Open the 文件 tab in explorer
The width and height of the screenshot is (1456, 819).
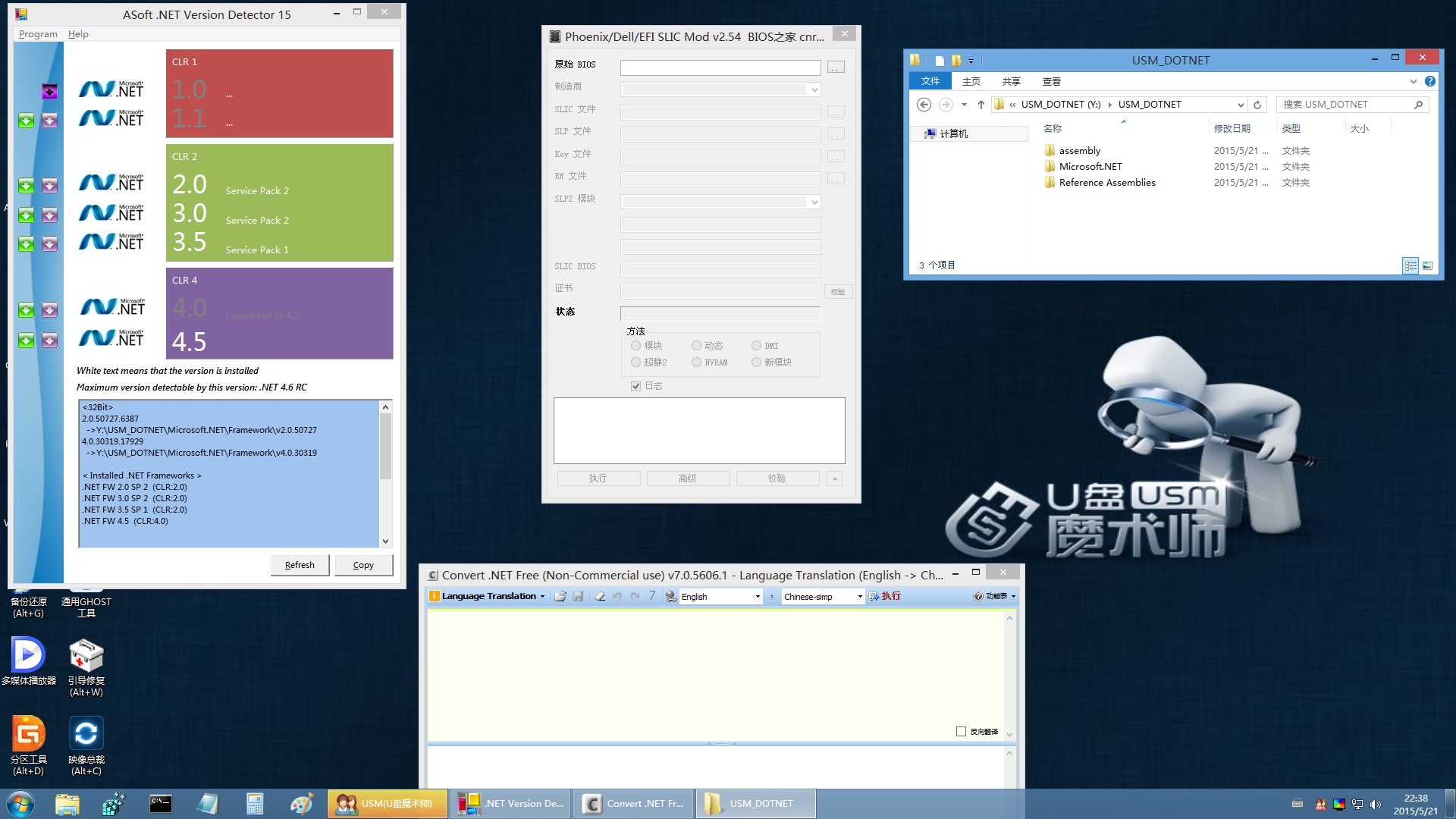pyautogui.click(x=930, y=81)
